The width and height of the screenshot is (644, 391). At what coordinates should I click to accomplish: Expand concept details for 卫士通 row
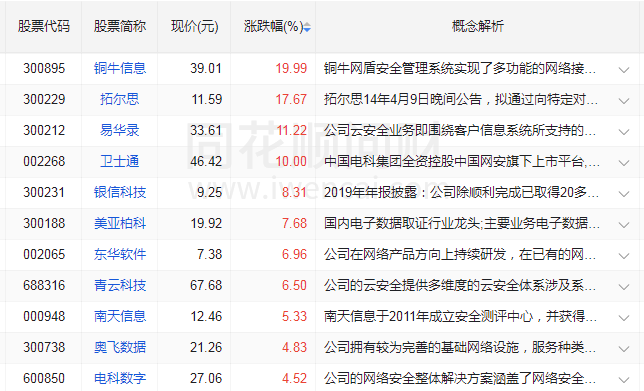pyautogui.click(x=624, y=163)
